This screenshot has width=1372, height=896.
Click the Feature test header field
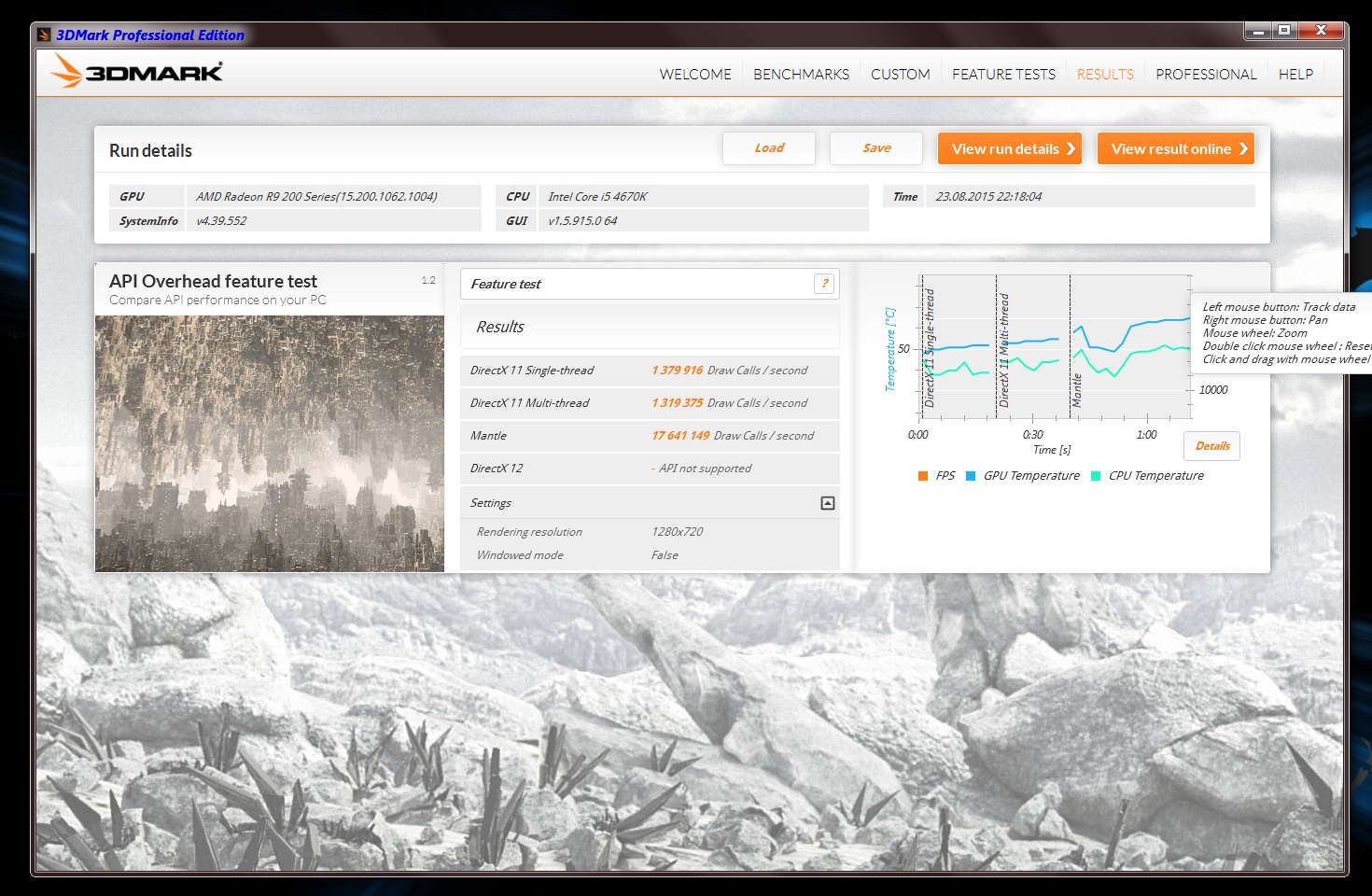point(650,284)
